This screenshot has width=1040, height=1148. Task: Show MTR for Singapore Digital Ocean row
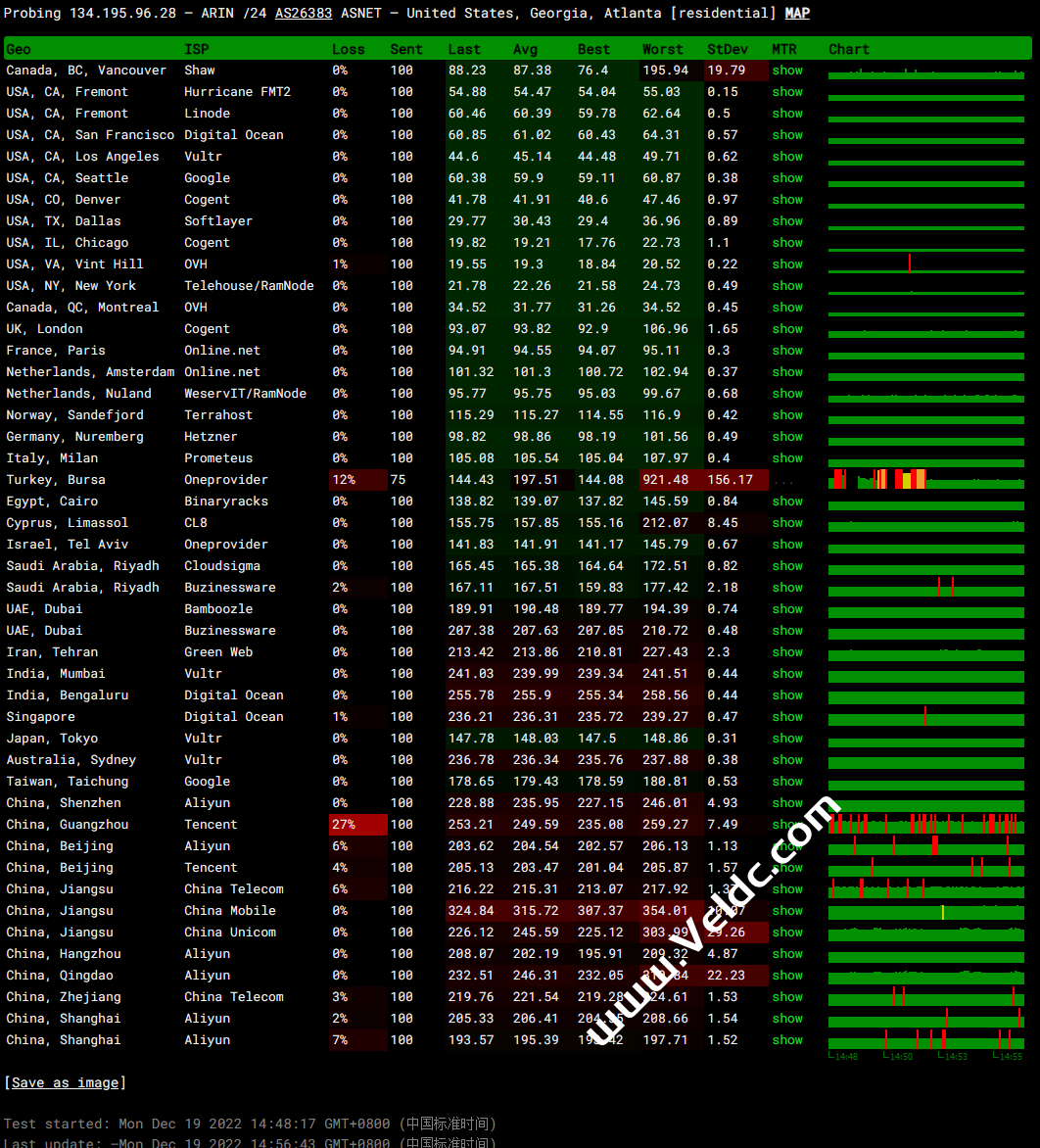[x=786, y=717]
